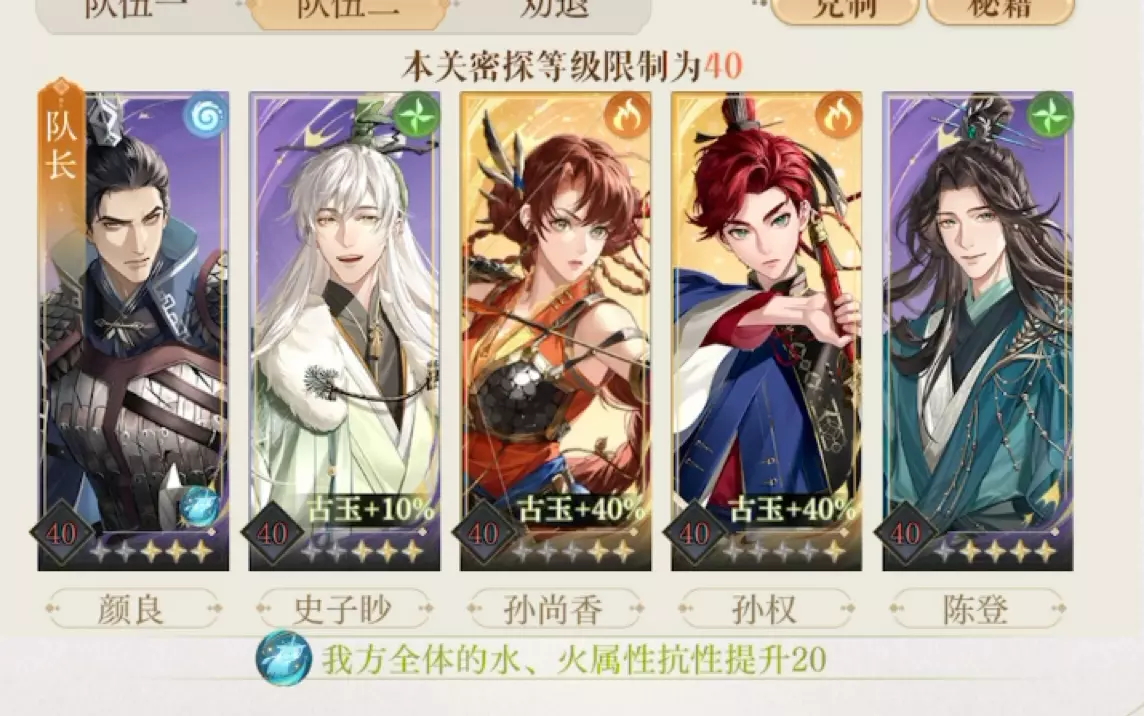
Task: Click the level 40 badge on 陈登's card
Action: 905,534
